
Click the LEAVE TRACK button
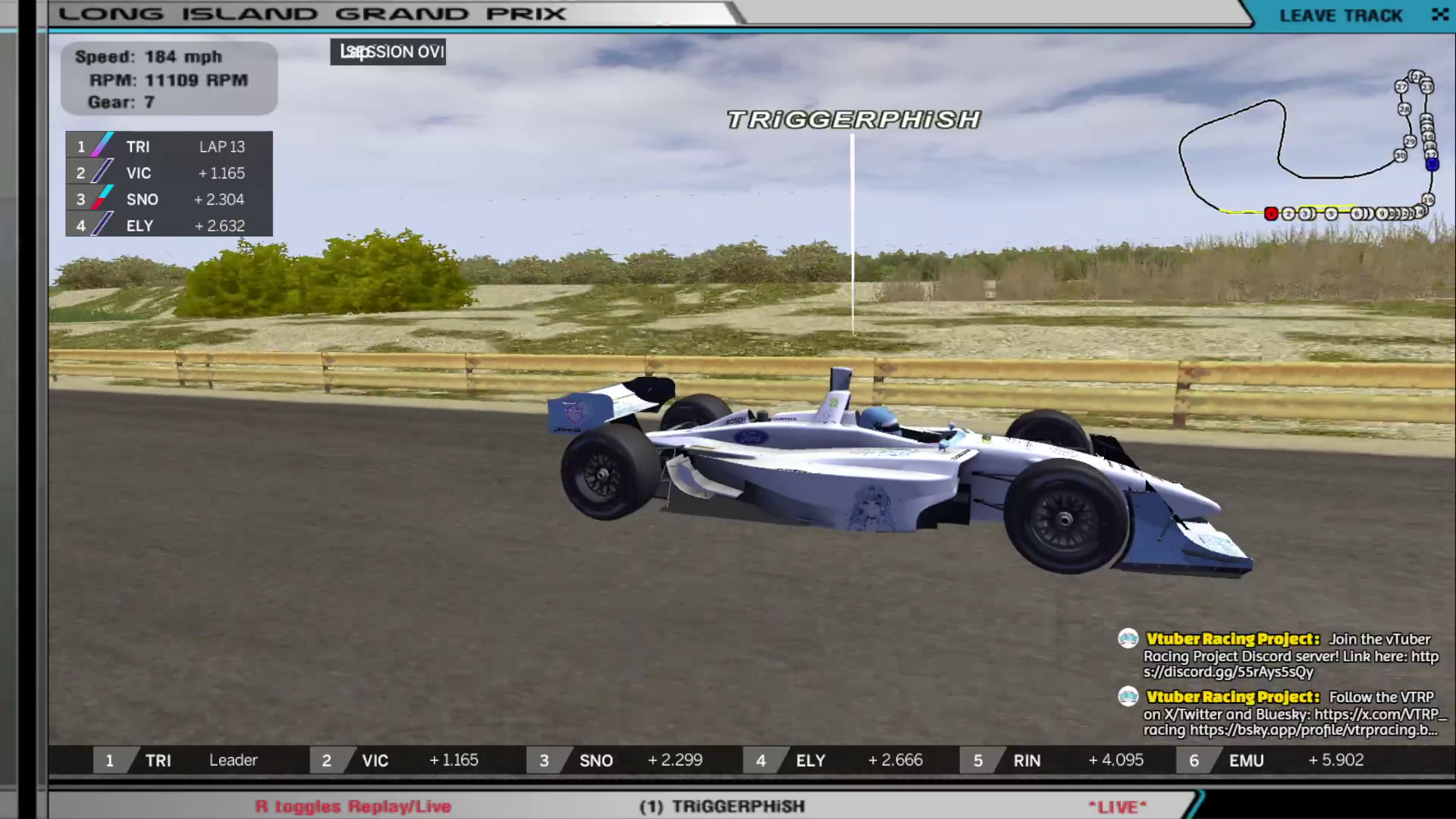pos(1340,16)
